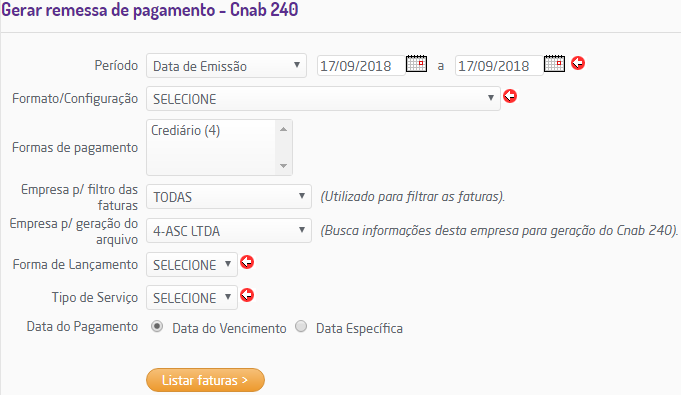This screenshot has width=681, height=395.
Task: Expand Forma de Lançamento dropdown
Action: click(x=192, y=265)
